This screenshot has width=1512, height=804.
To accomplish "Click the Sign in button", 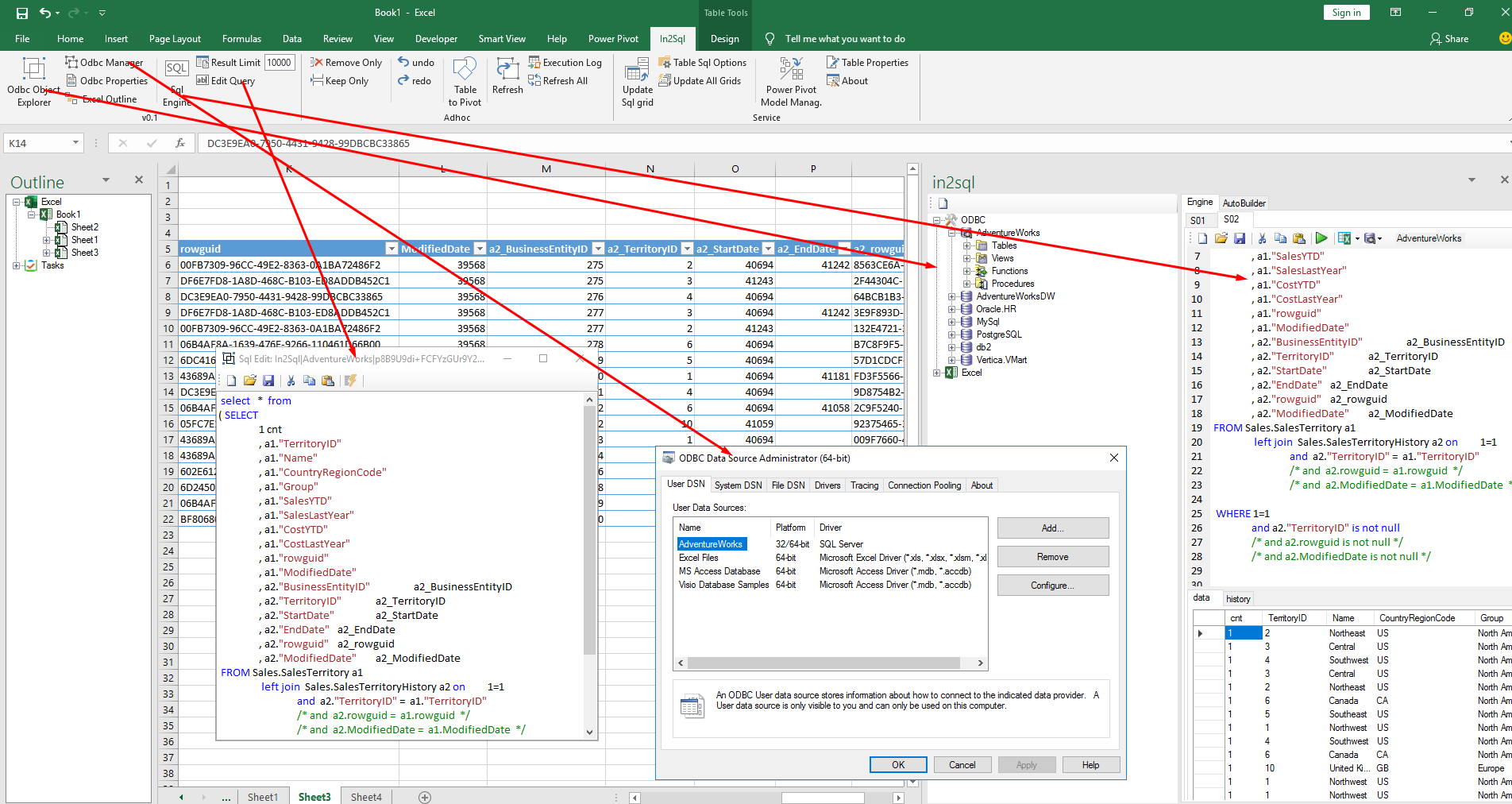I will click(x=1346, y=12).
